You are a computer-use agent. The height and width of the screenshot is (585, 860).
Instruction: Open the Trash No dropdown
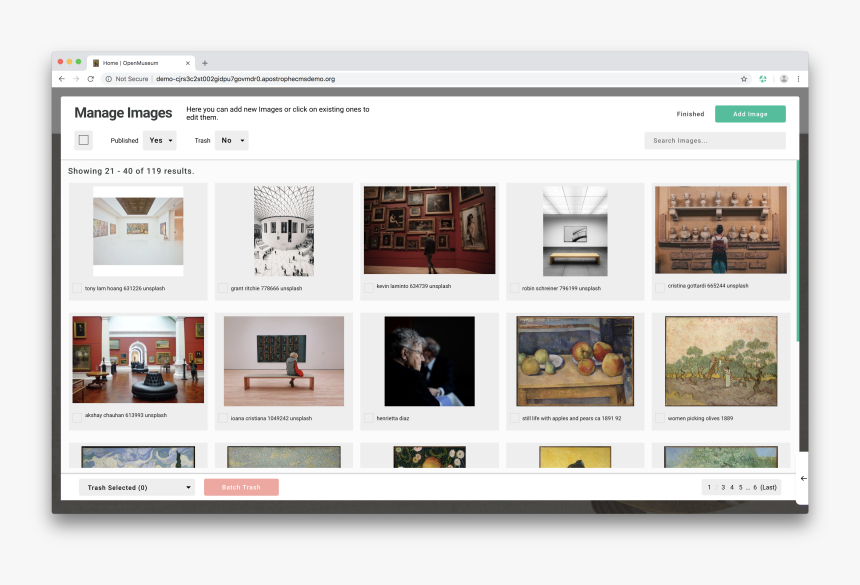coord(231,140)
